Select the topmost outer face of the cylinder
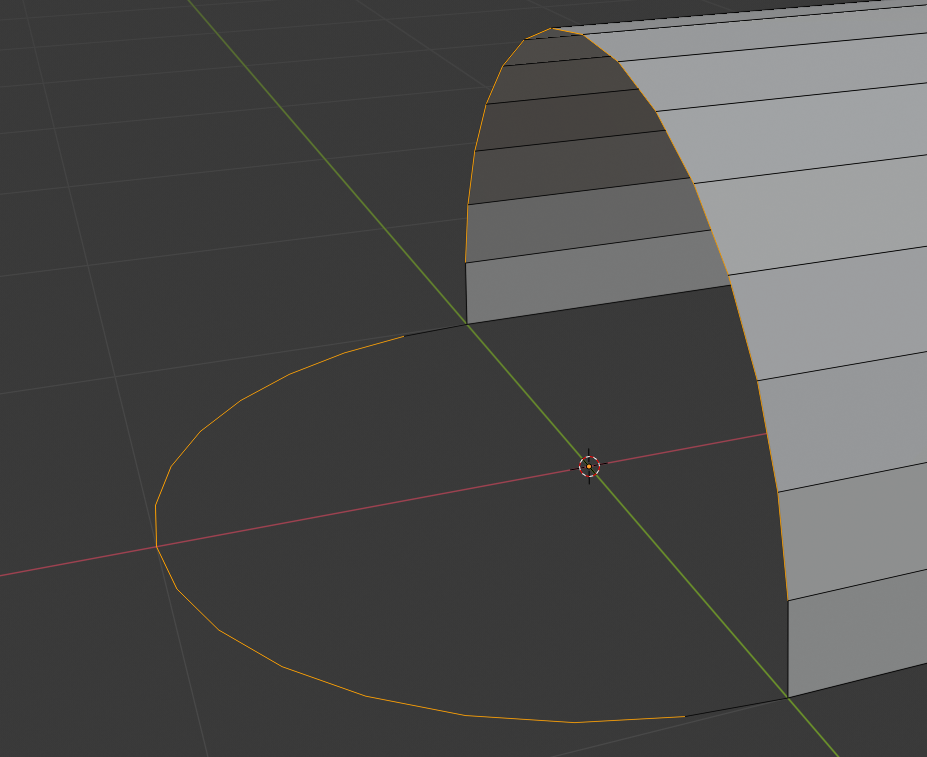The width and height of the screenshot is (927, 757). click(x=760, y=40)
